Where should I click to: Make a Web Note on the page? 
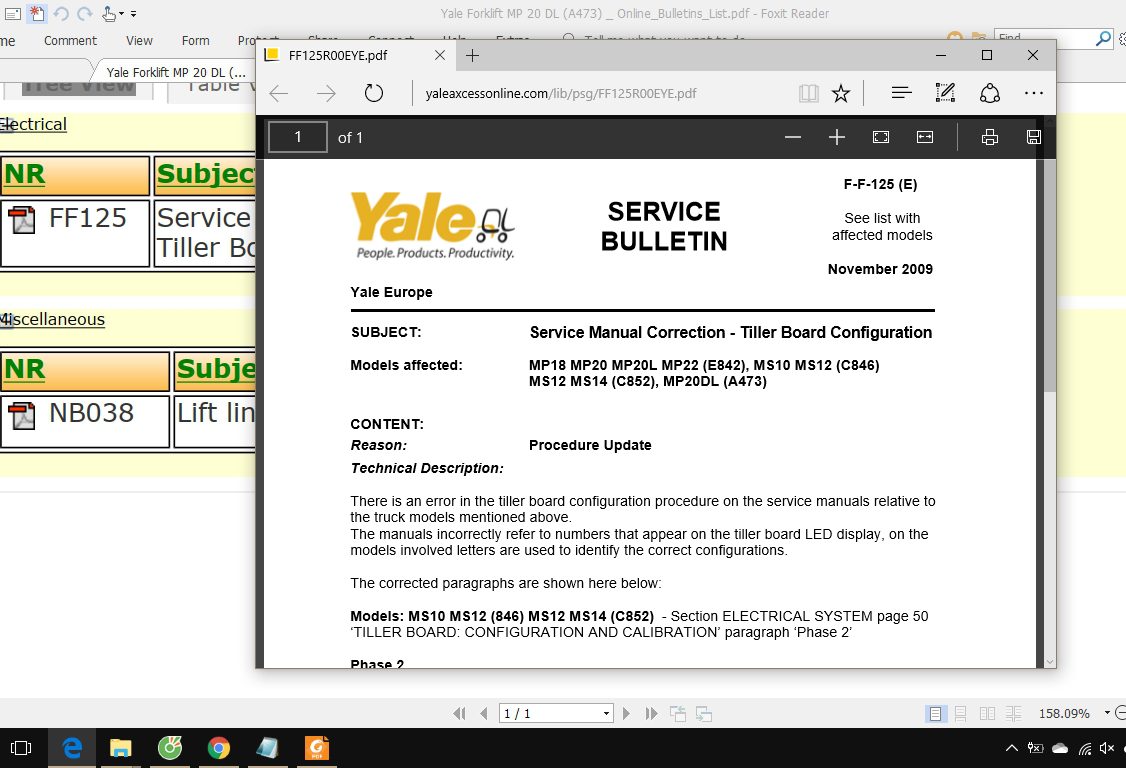click(x=945, y=92)
